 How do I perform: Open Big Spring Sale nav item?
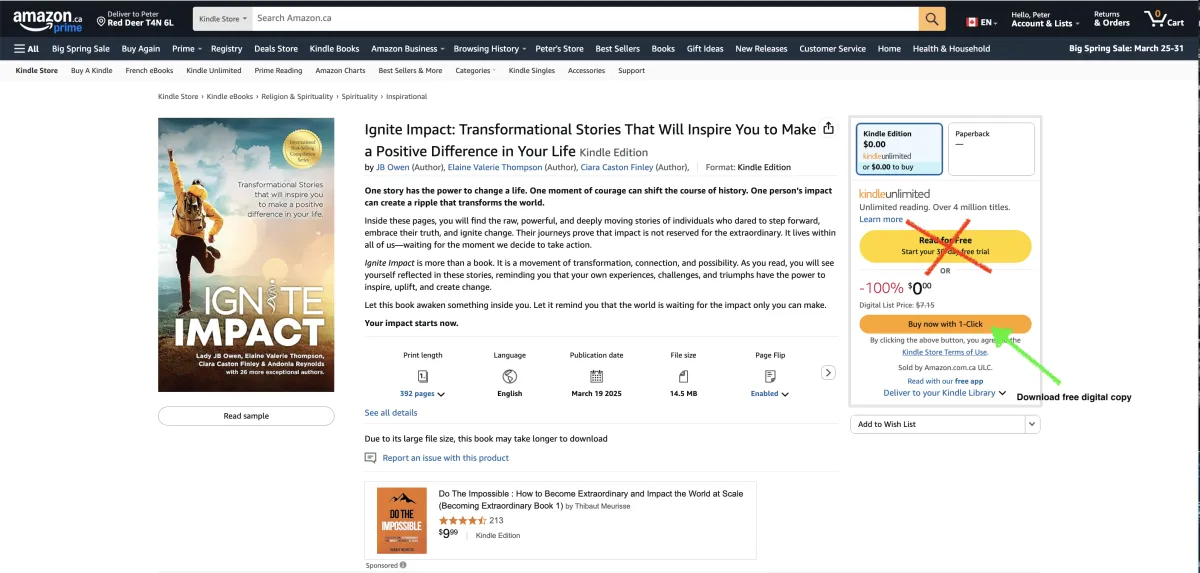coord(81,48)
